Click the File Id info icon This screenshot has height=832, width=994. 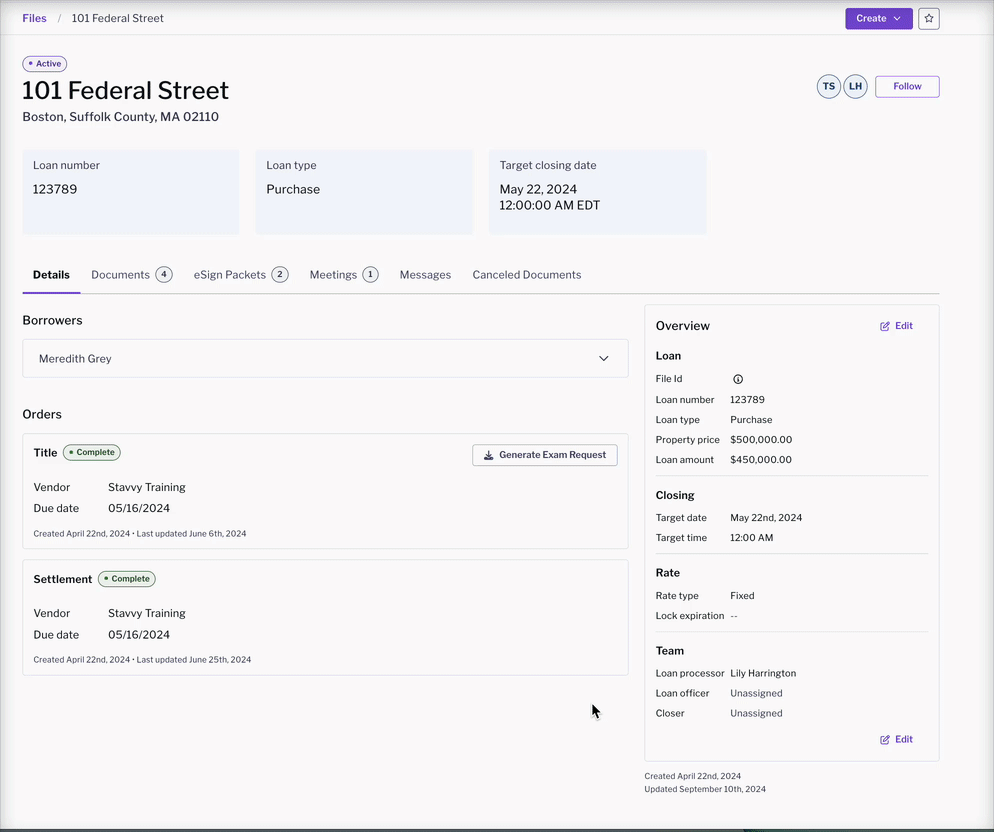[738, 379]
